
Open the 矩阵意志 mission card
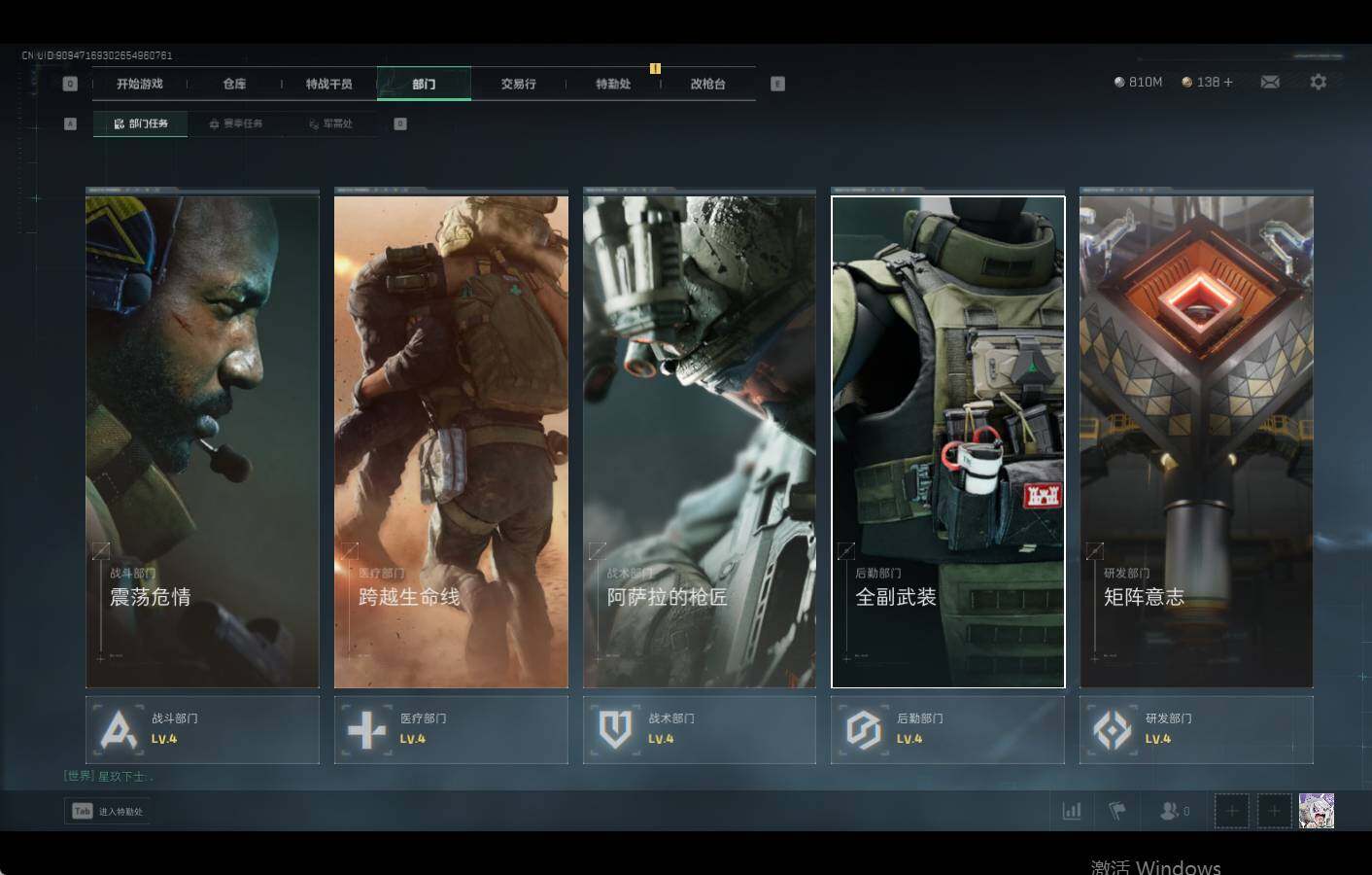click(1196, 441)
